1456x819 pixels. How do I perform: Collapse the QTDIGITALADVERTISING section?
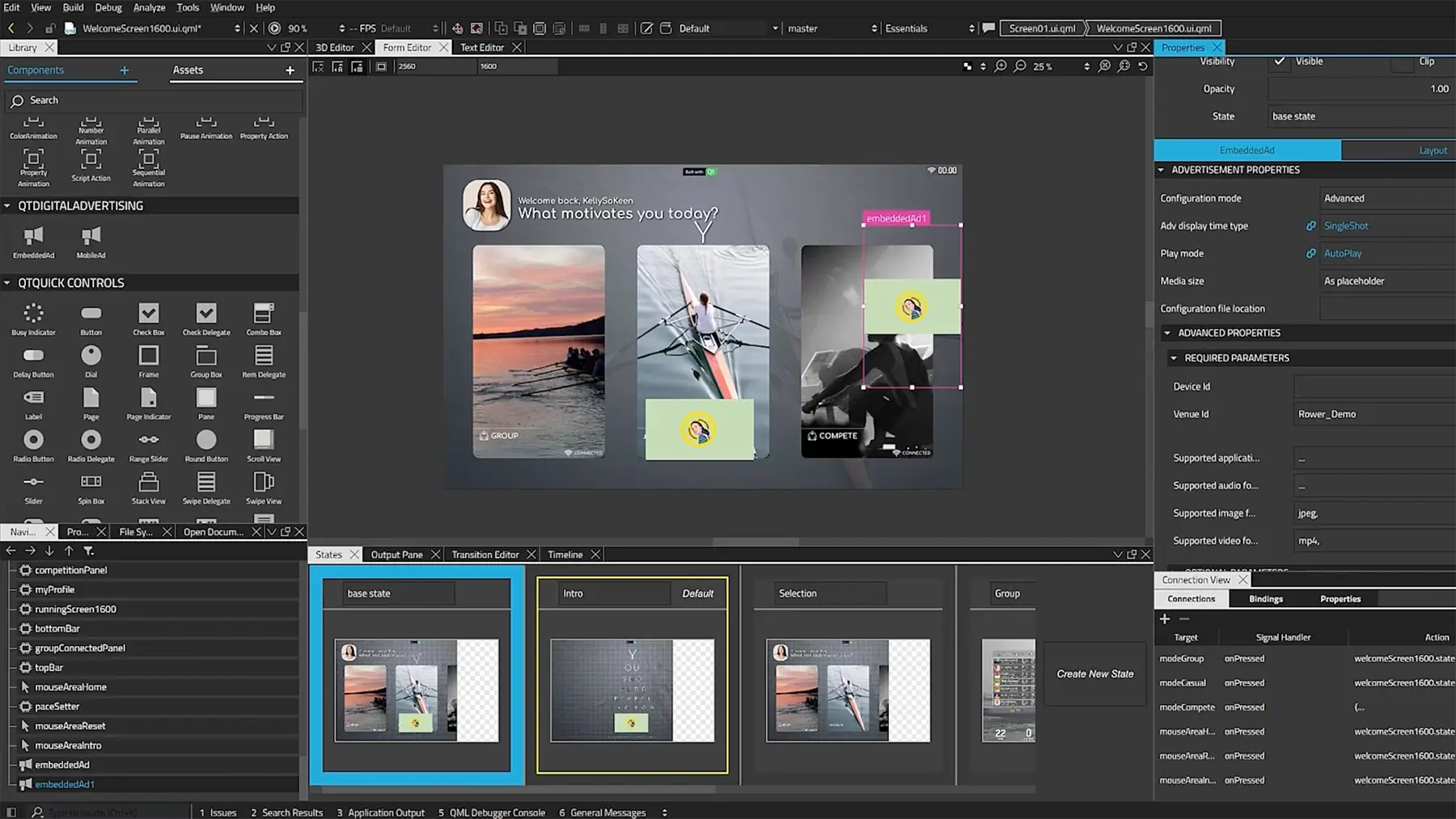pyautogui.click(x=7, y=206)
